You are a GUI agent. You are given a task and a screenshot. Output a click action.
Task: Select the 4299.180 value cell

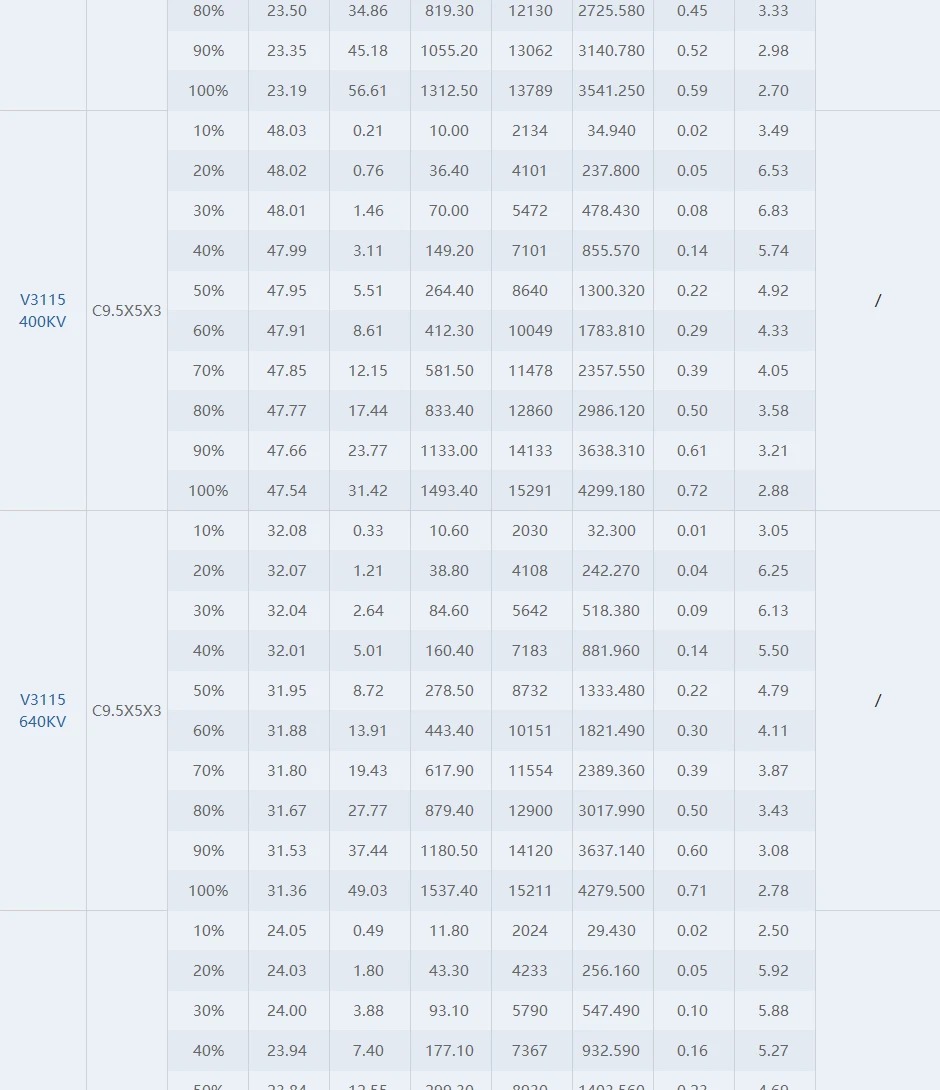click(611, 491)
